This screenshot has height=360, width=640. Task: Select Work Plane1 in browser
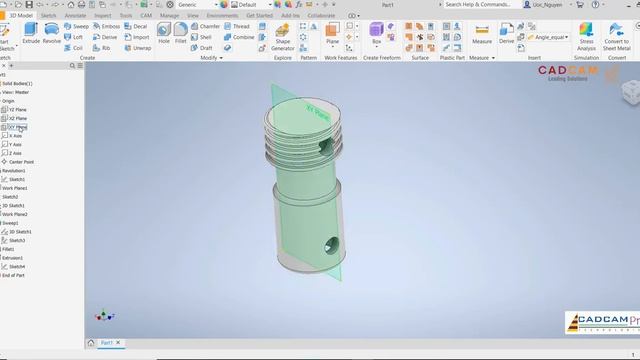(x=14, y=188)
